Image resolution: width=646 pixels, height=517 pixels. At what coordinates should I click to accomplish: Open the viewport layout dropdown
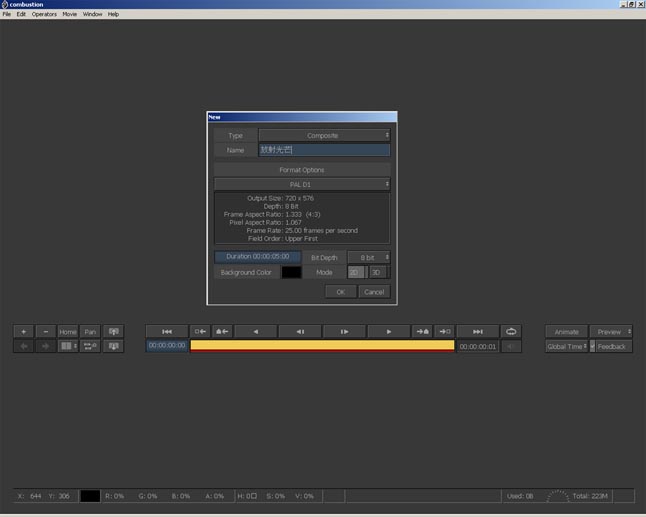(68, 346)
